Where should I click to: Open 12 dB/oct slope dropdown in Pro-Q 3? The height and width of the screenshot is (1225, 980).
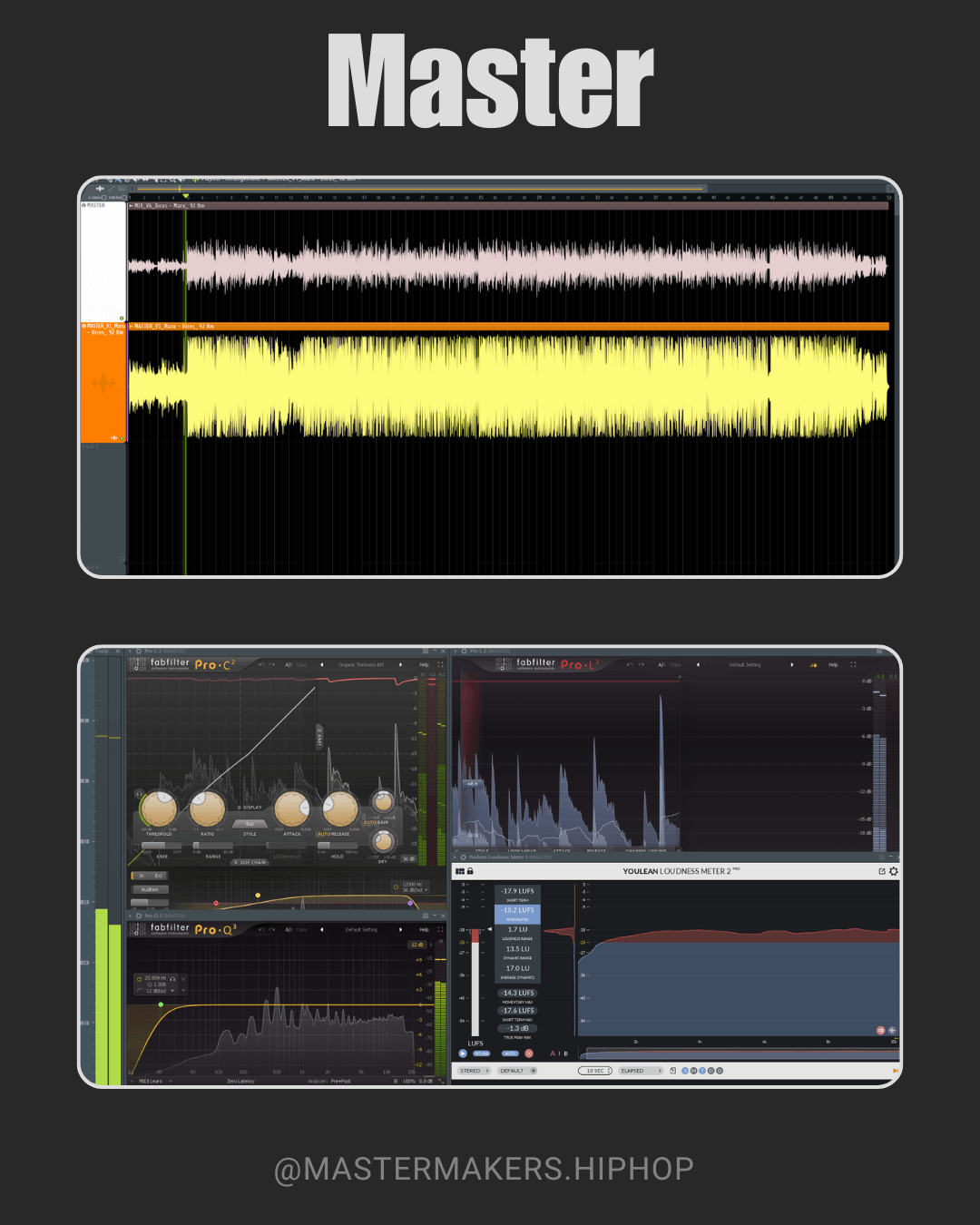pos(159,991)
